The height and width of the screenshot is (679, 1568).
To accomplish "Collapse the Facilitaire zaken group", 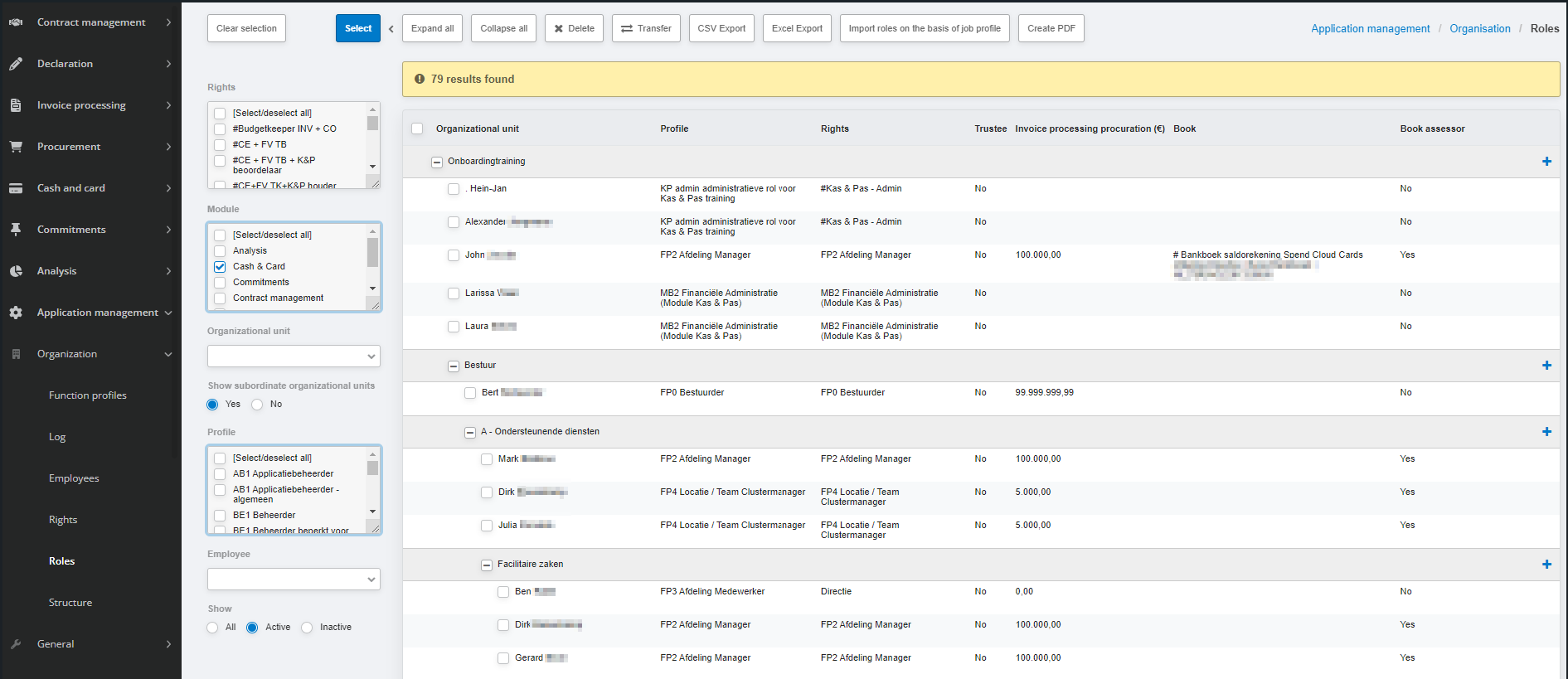I will 487,565.
